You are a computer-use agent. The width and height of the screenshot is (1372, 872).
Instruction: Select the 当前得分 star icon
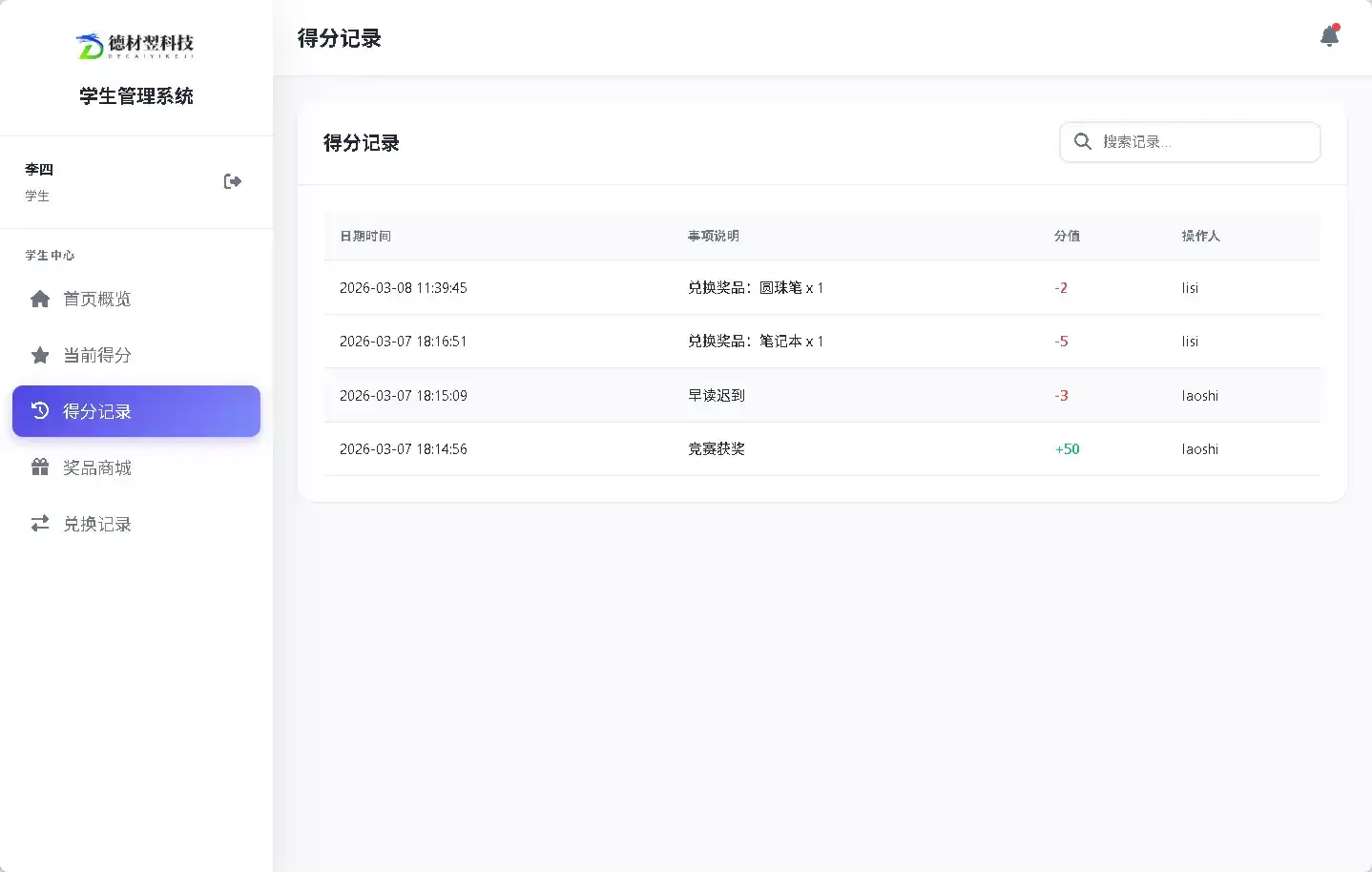[39, 355]
